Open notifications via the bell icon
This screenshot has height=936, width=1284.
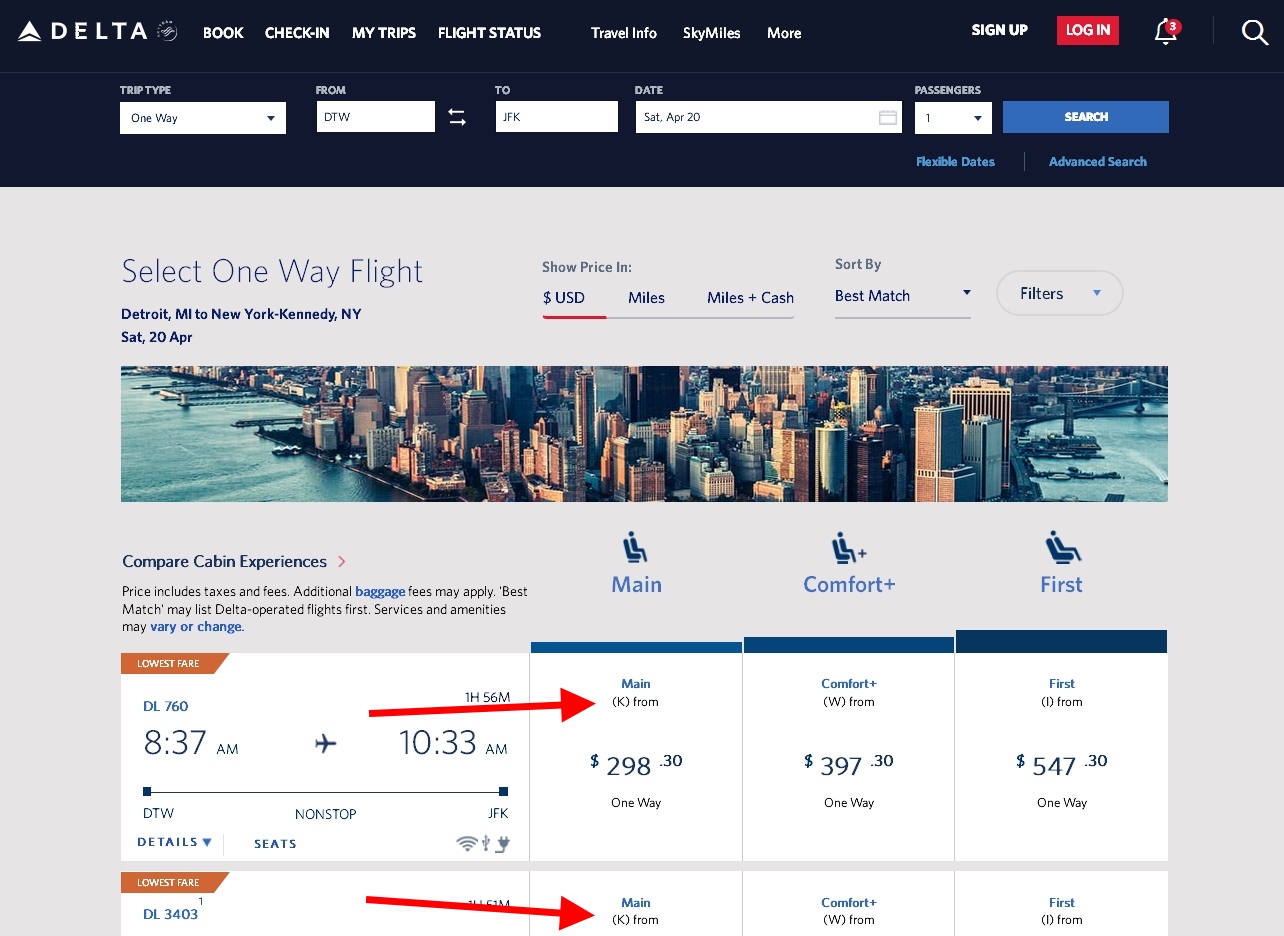pyautogui.click(x=1164, y=33)
